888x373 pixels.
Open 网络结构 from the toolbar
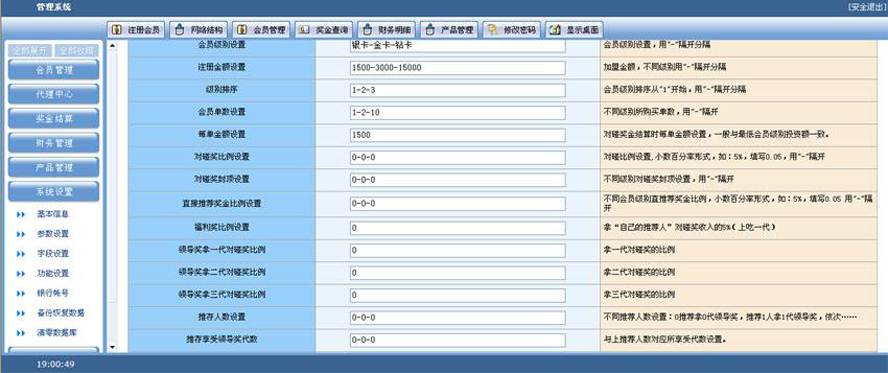[198, 29]
